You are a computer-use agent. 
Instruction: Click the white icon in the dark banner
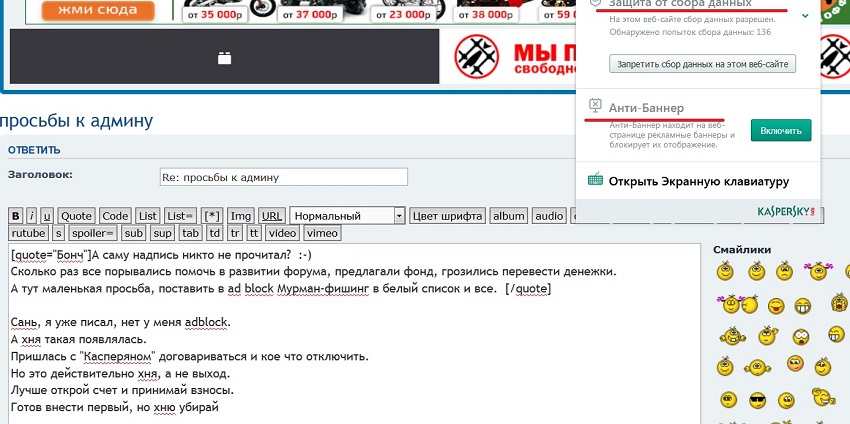(224, 58)
